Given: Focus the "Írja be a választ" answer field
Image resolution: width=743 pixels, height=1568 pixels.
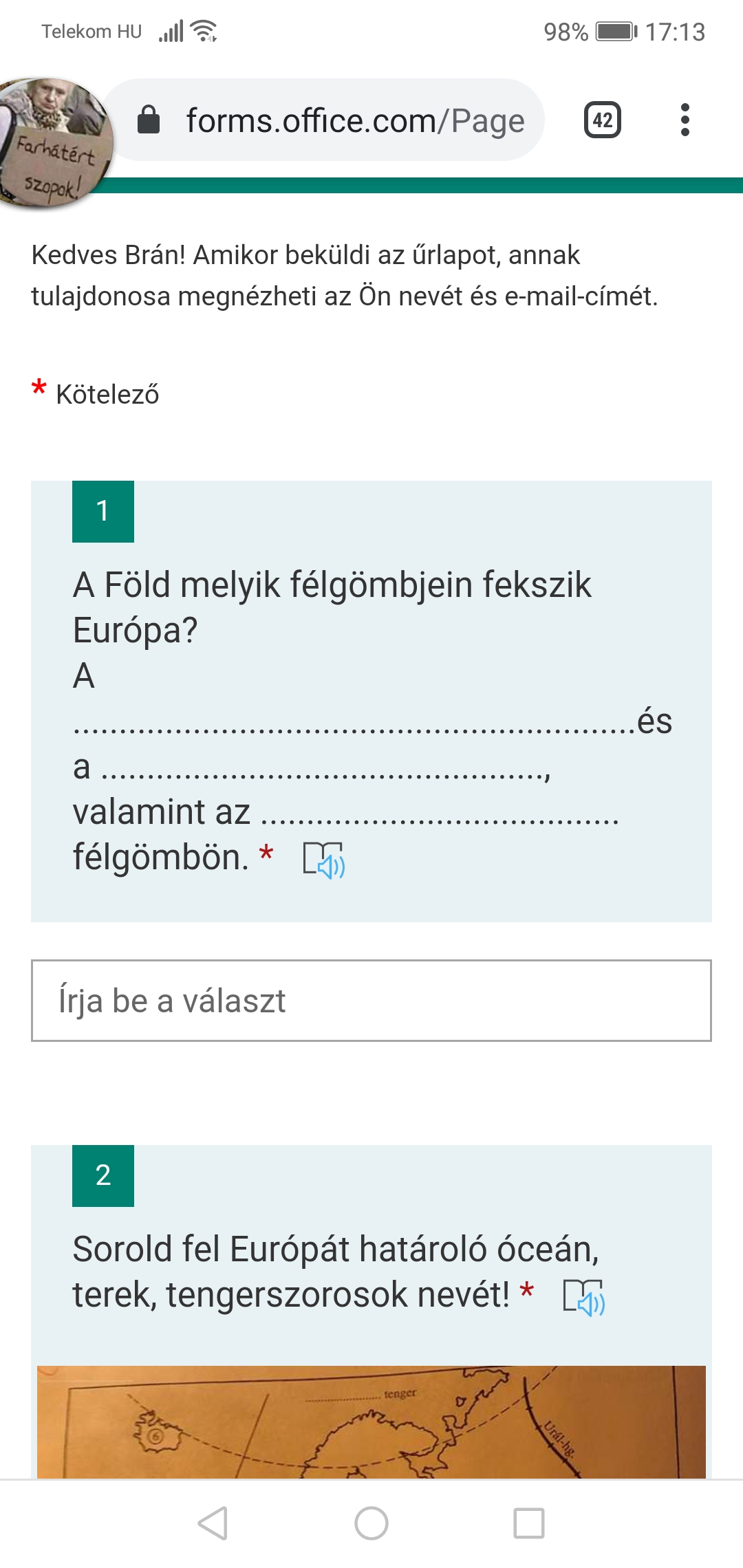Looking at the screenshot, I should pos(371,1001).
